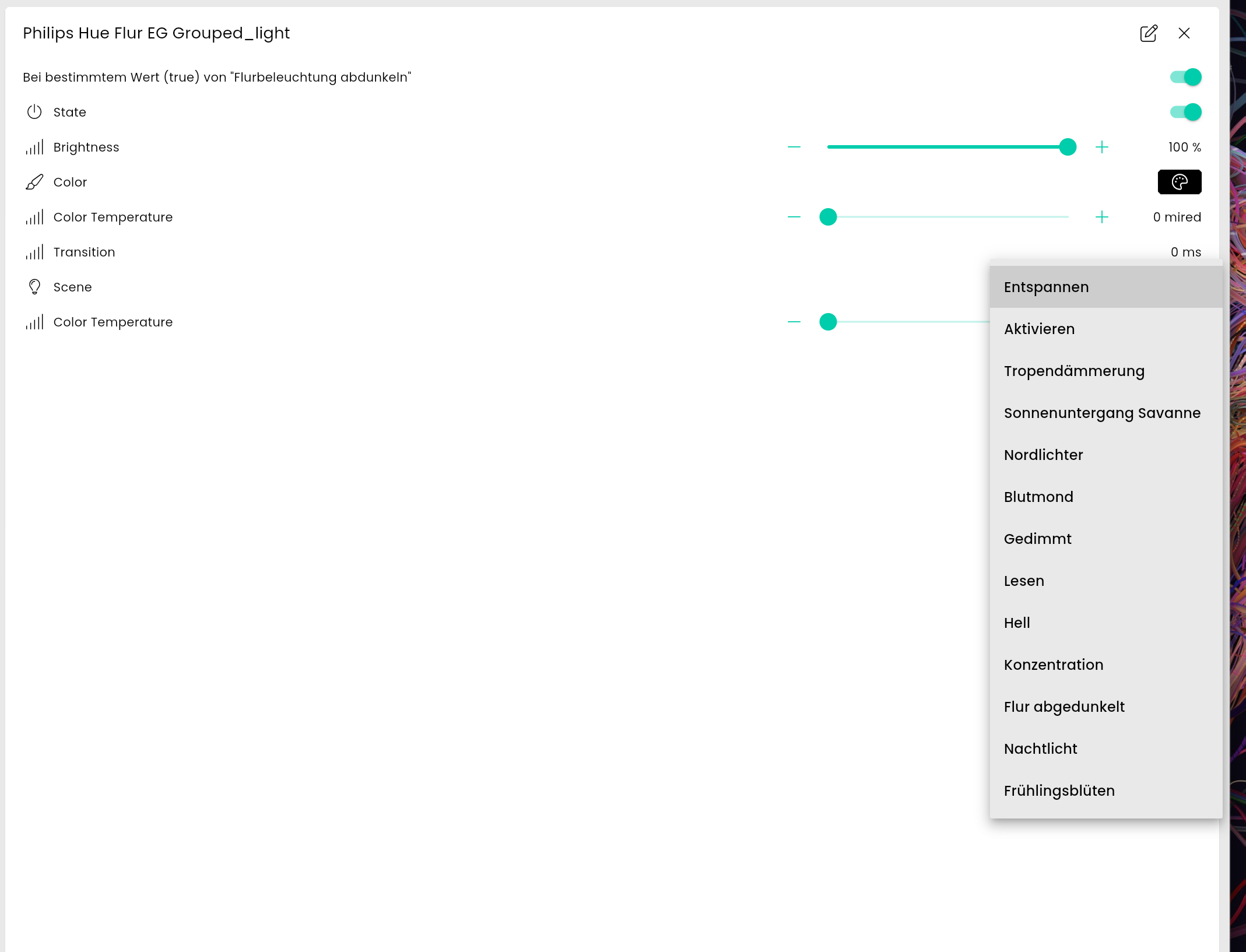The image size is (1246, 952).
Task: Choose Tropendämmerung in the scene list
Action: pyautogui.click(x=1073, y=371)
